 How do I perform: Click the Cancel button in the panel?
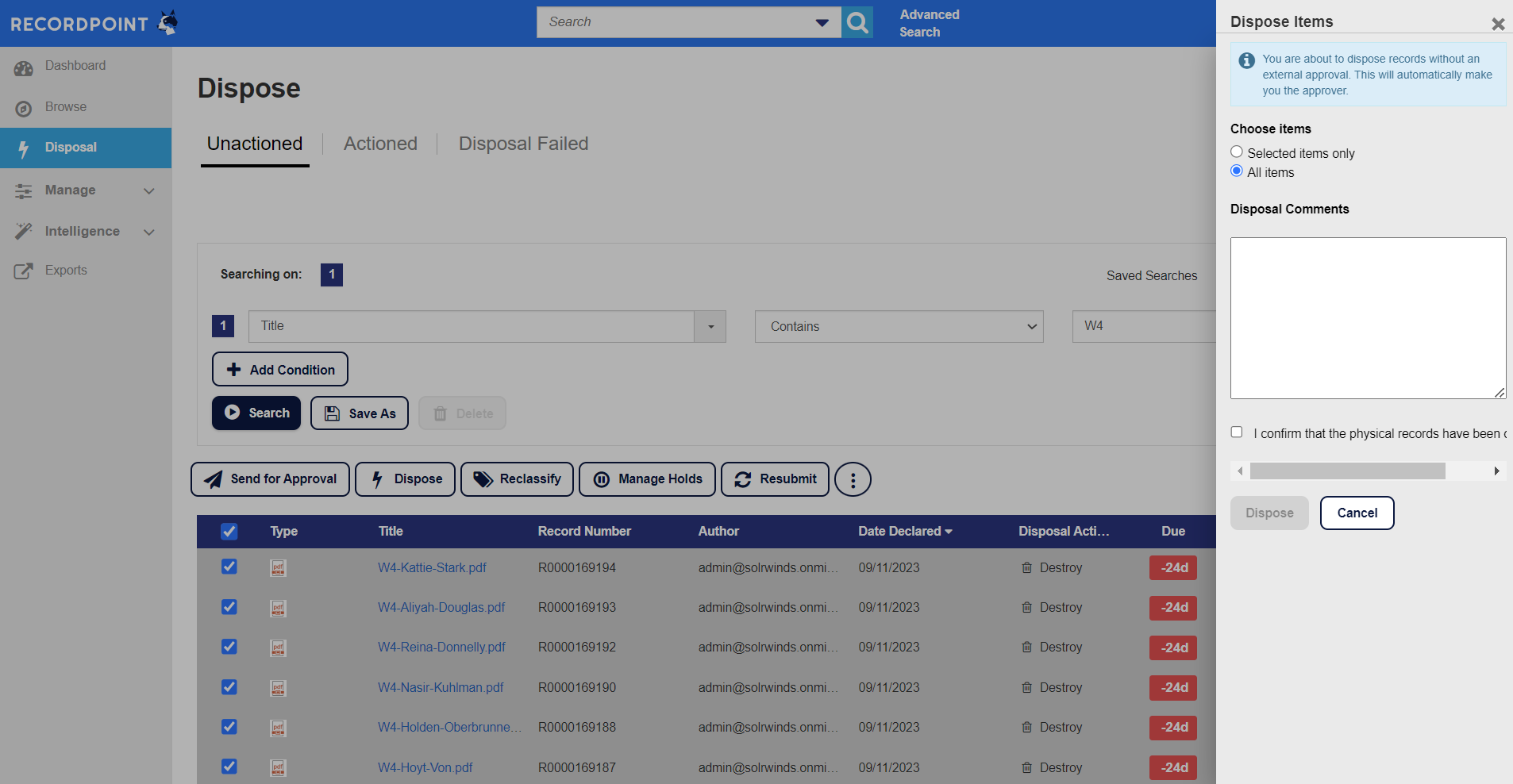[x=1357, y=513]
